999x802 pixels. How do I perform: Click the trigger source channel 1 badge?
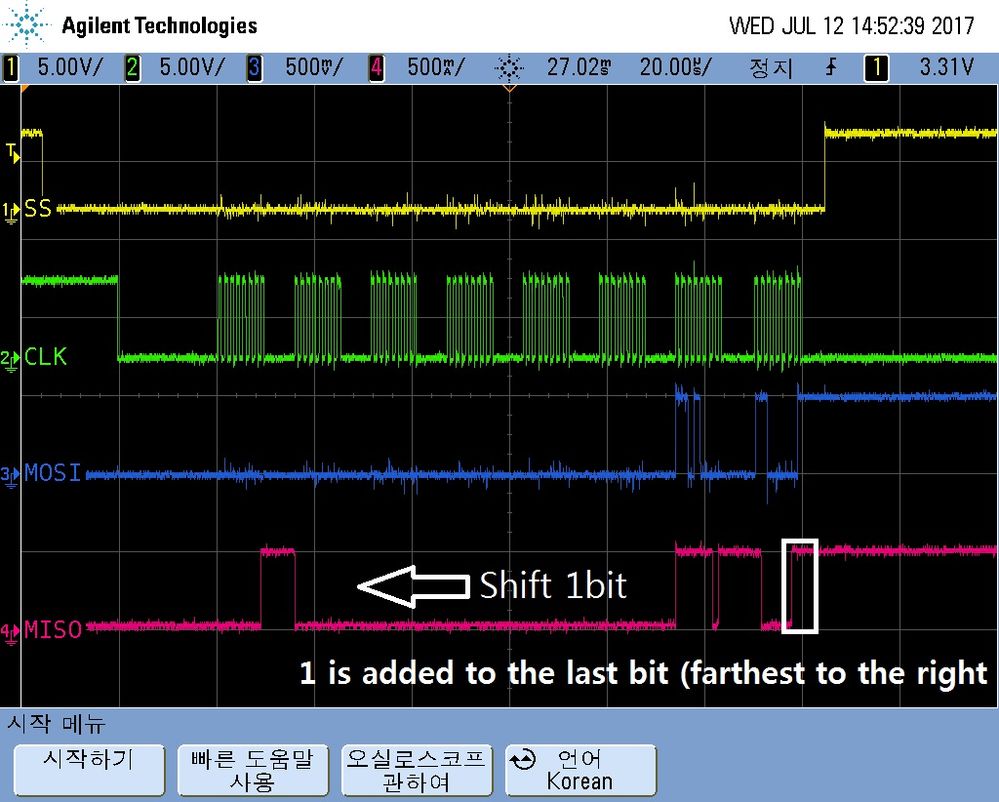tap(876, 68)
